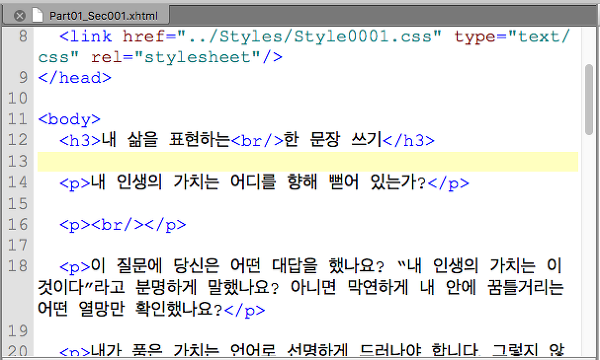The height and width of the screenshot is (360, 600).
Task: Click the "stylesheet" attribute value
Action: [197, 57]
